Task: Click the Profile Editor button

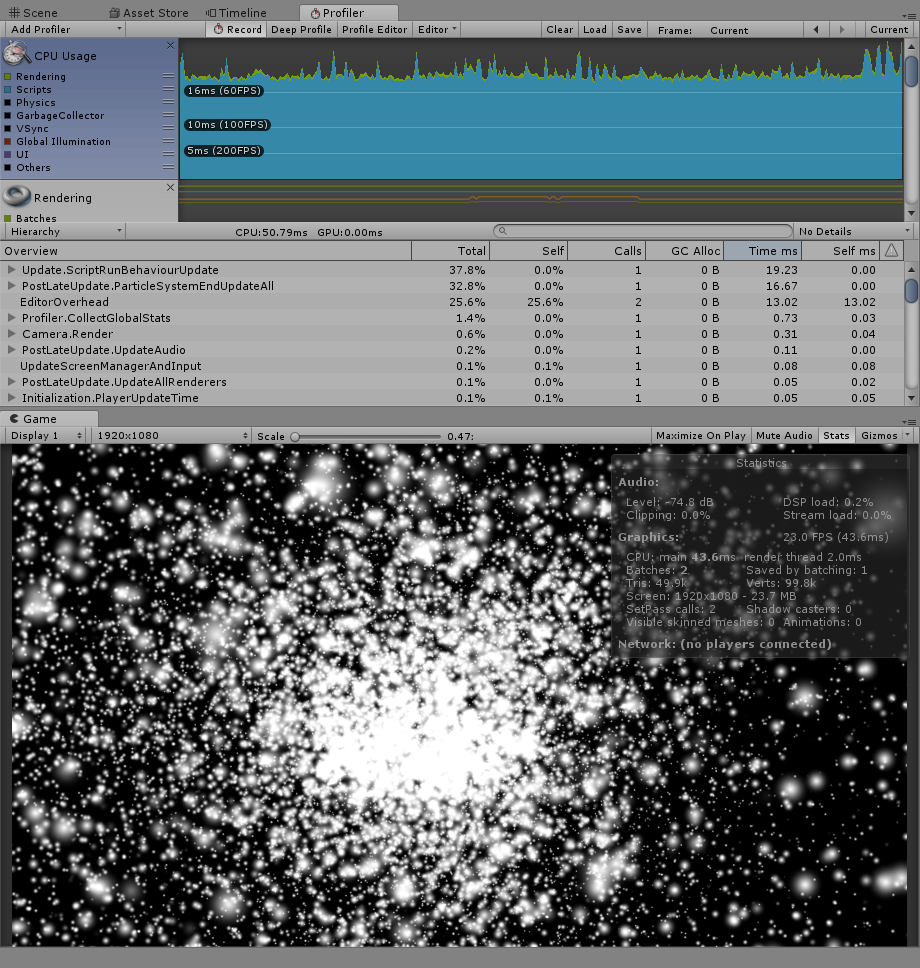Action: (374, 30)
